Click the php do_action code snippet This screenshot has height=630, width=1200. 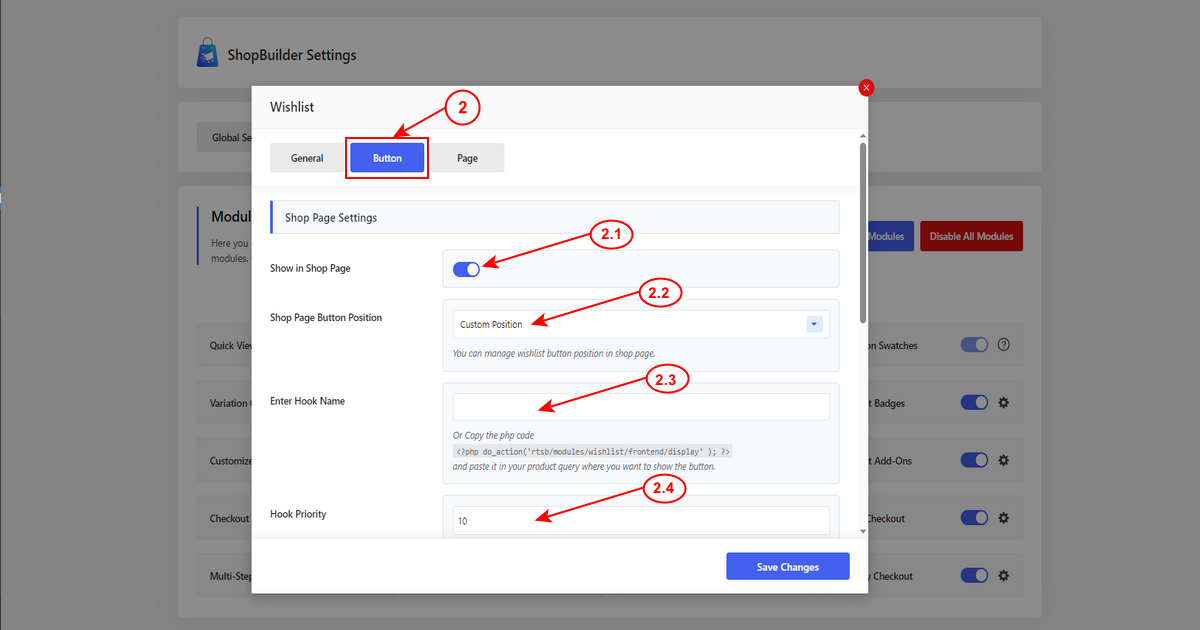tap(593, 451)
